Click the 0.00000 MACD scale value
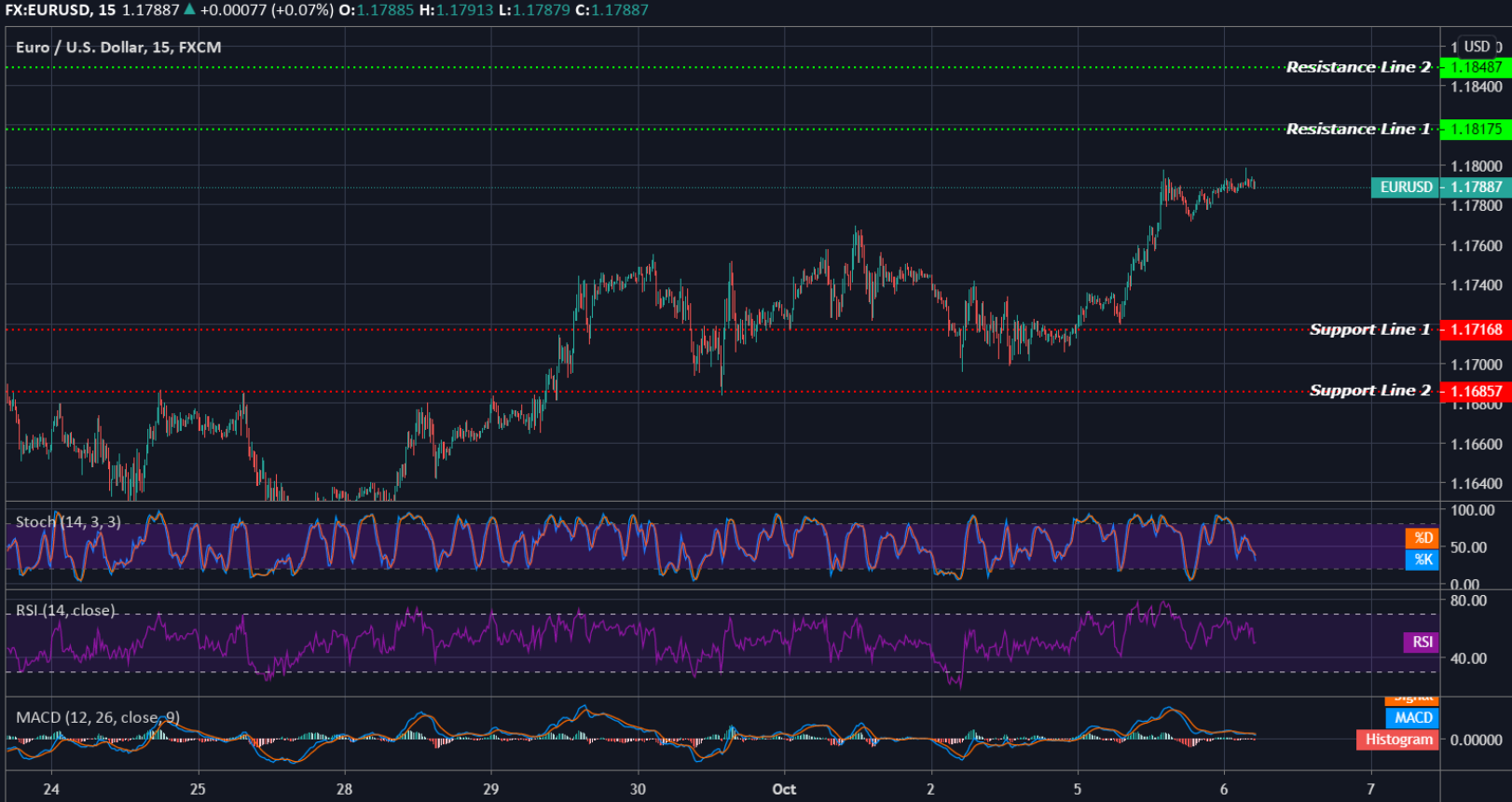 tap(1477, 740)
